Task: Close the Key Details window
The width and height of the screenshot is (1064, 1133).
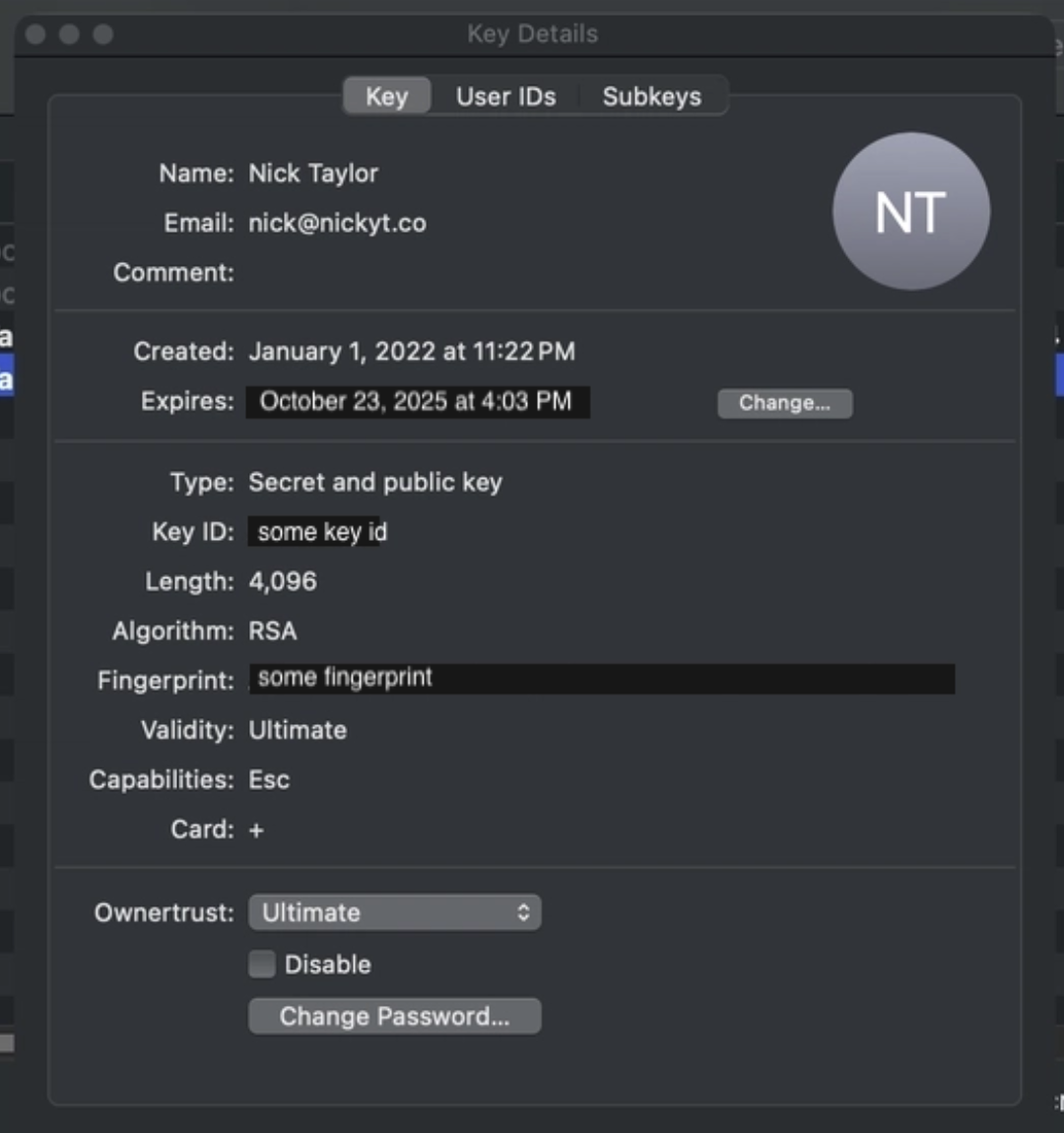Action: coord(36,34)
